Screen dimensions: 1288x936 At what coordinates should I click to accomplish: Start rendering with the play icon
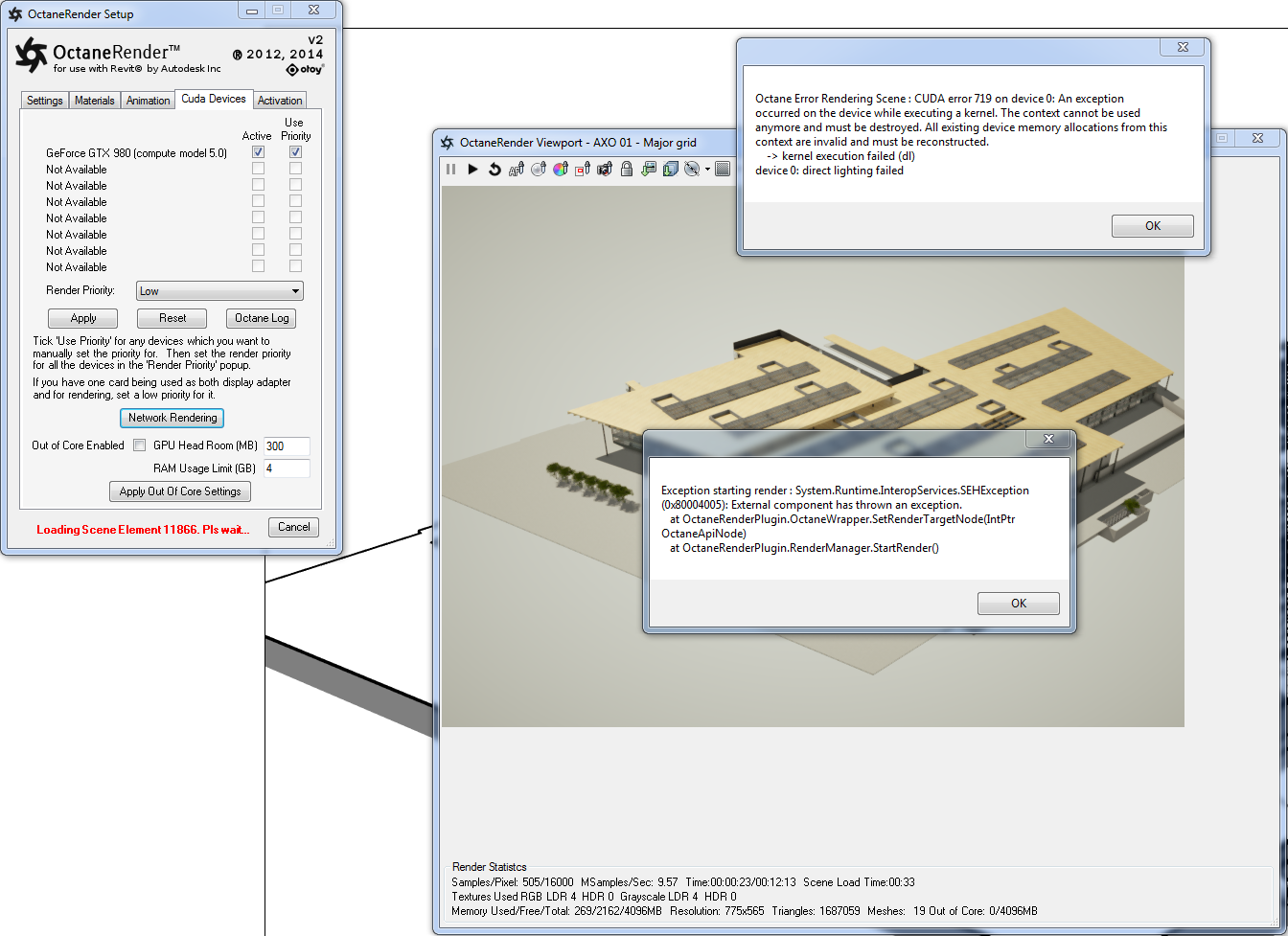pos(472,170)
